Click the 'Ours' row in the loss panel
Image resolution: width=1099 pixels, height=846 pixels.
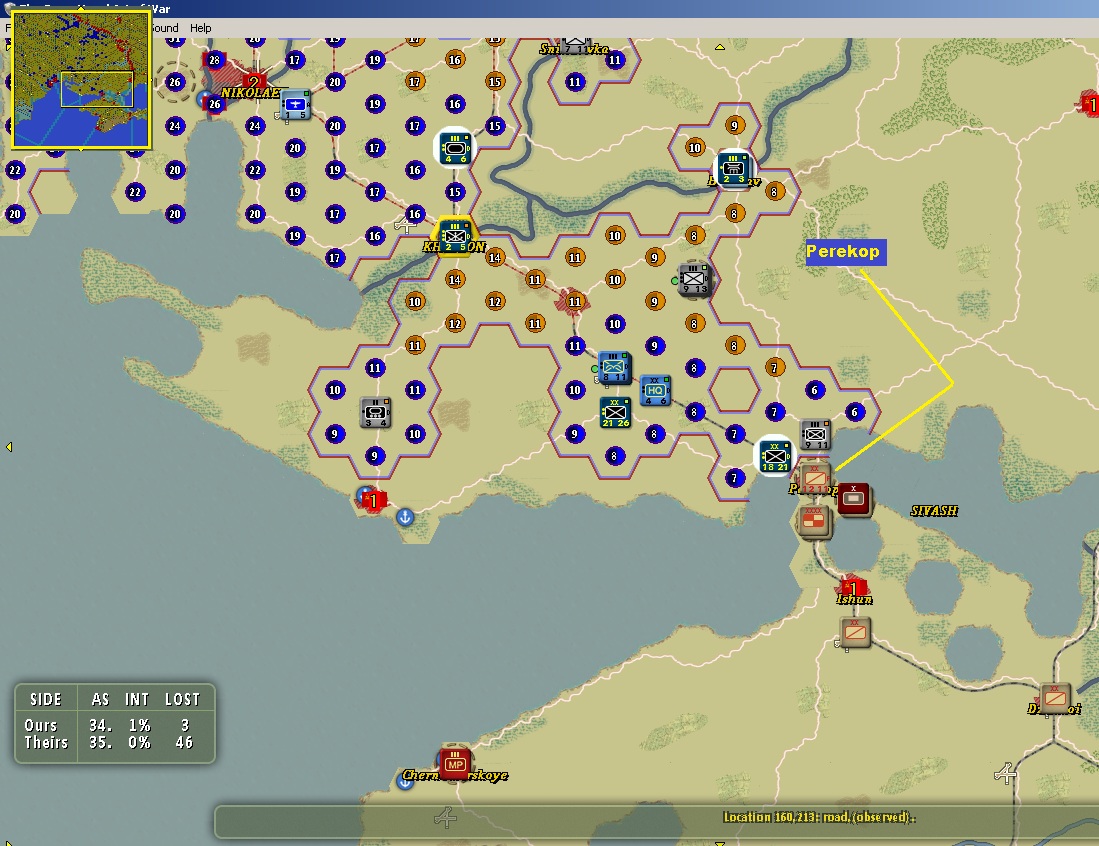[x=115, y=725]
